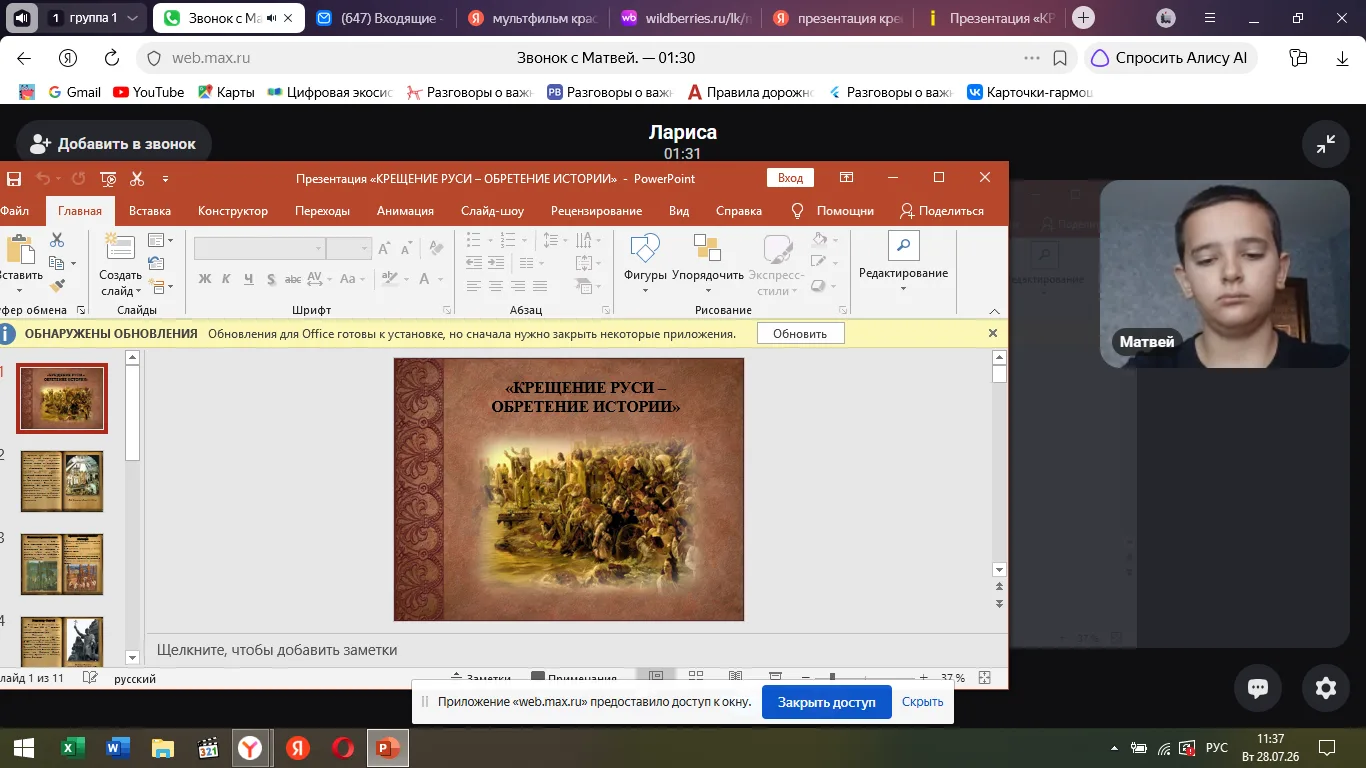Select the Format Painter brush icon
Viewport: 1366px width, 768px height.
point(57,286)
